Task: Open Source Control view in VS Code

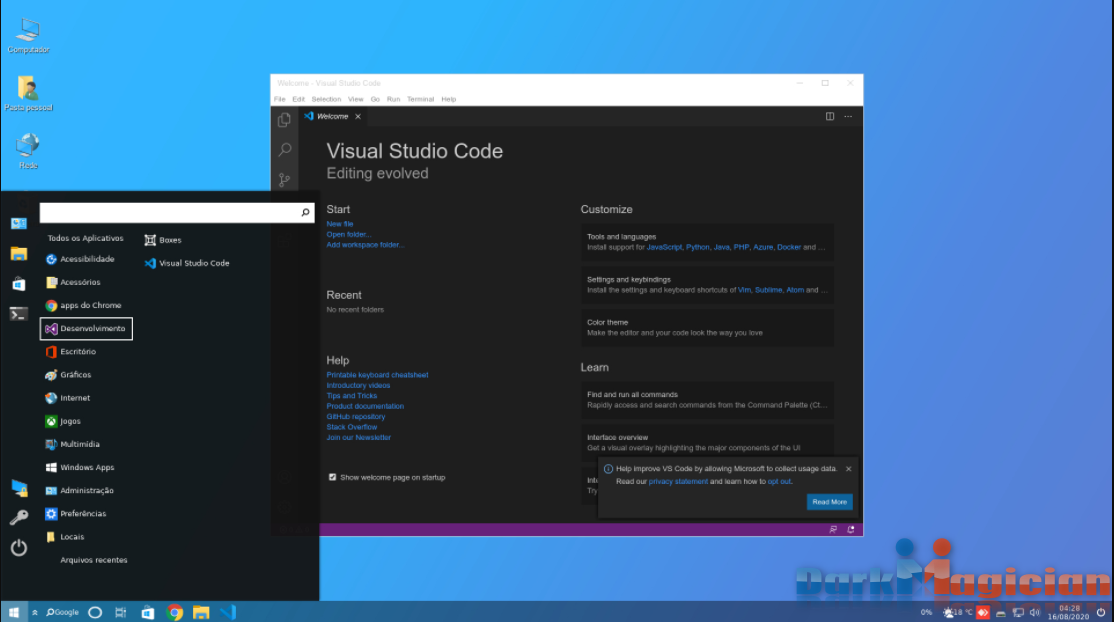Action: pyautogui.click(x=284, y=180)
